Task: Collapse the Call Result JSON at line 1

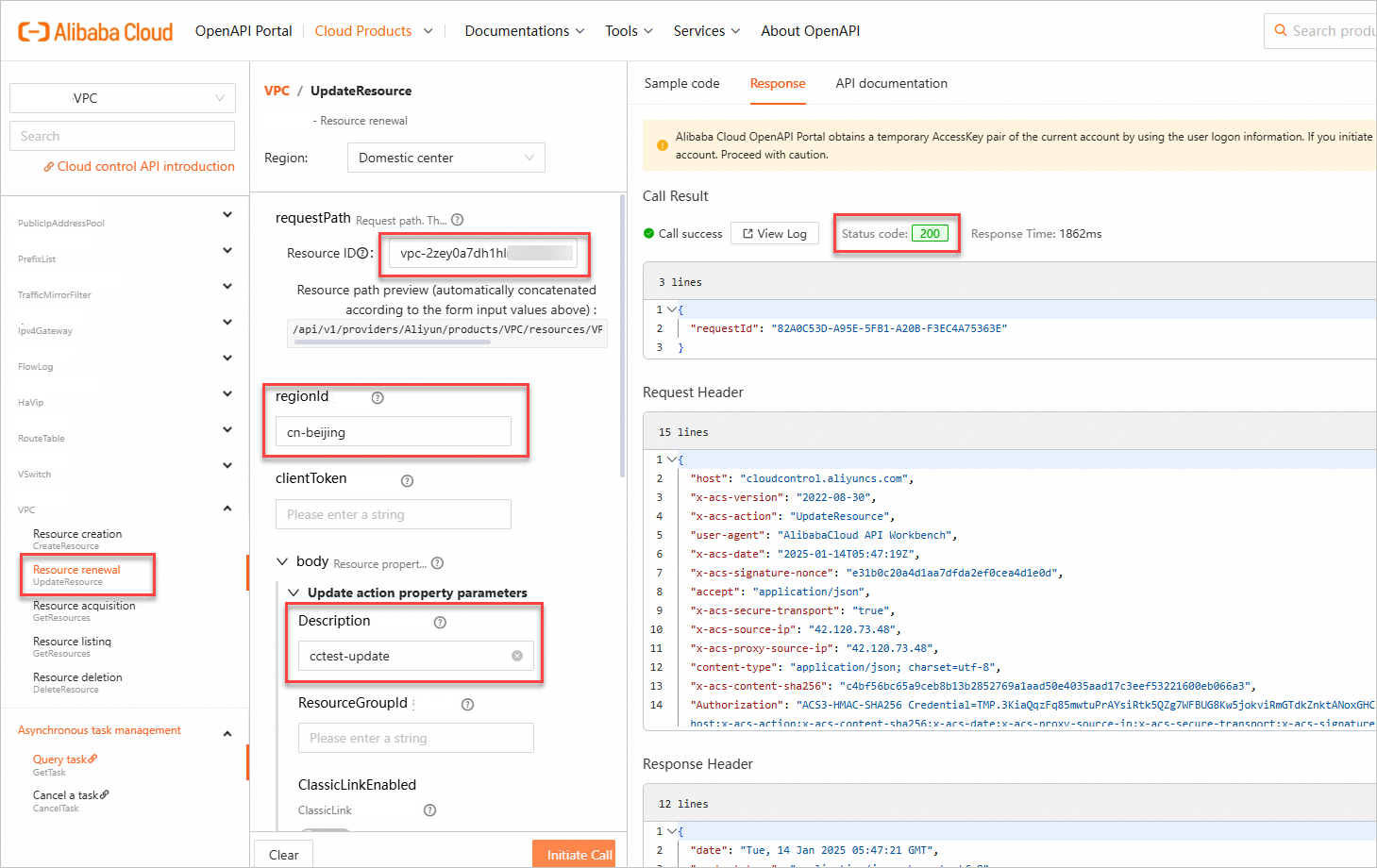Action: click(672, 309)
